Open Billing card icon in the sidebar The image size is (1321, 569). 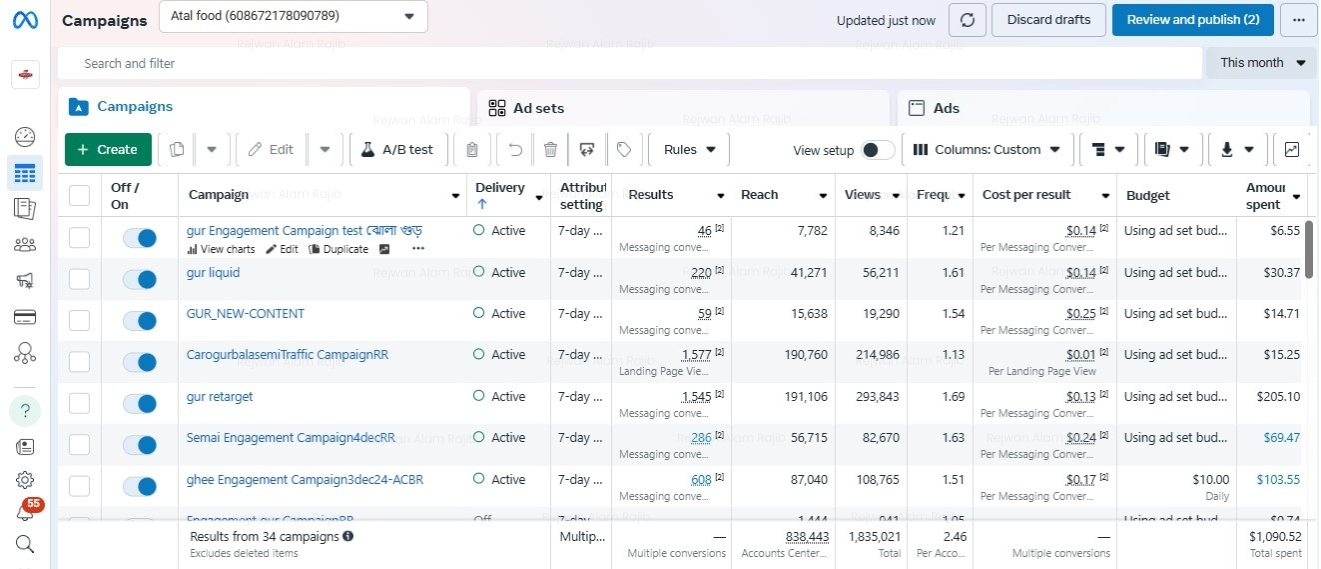tap(25, 317)
